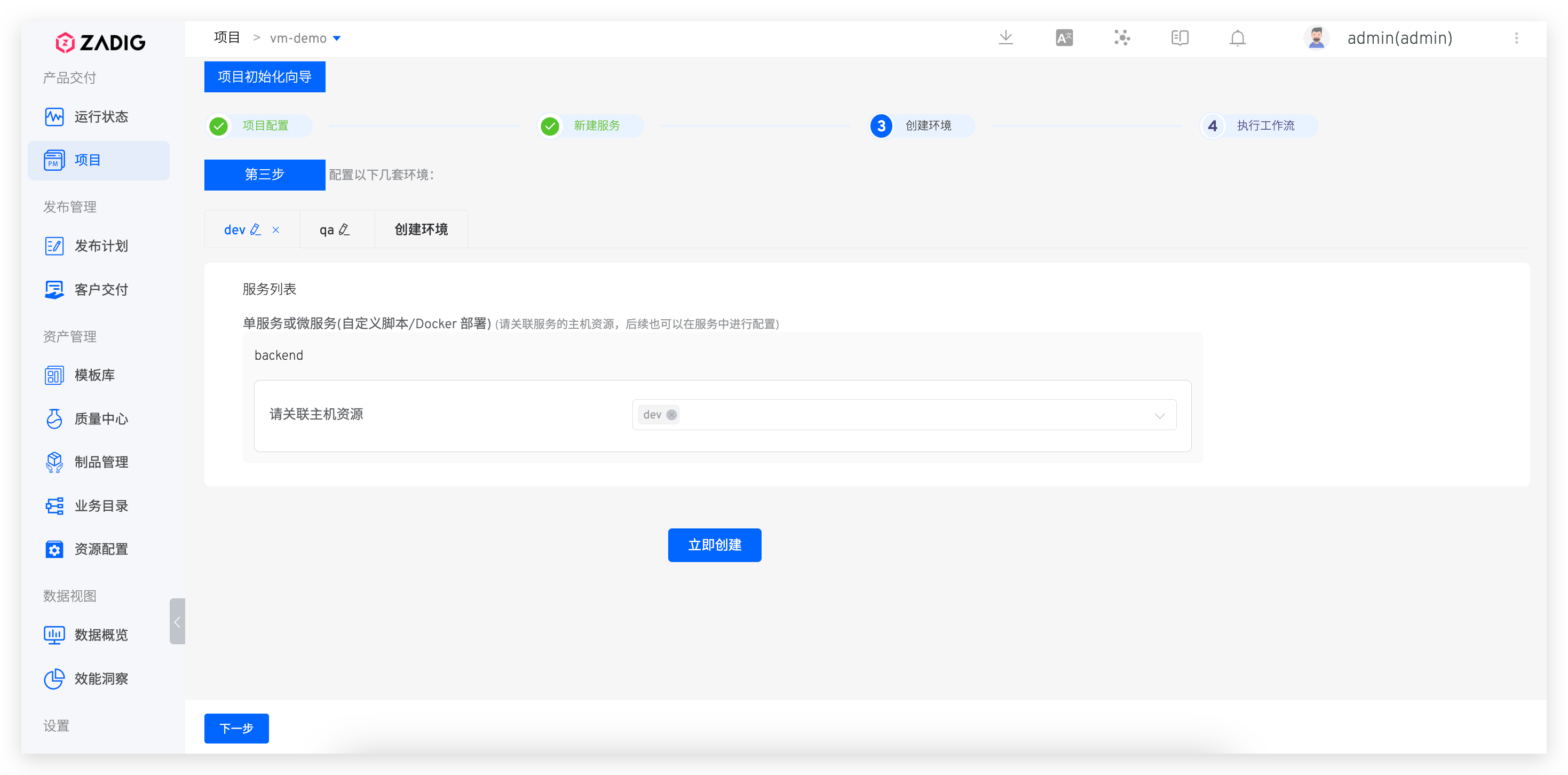This screenshot has height=775, width=1568.
Task: Select the 创建环境 tab
Action: pyautogui.click(x=421, y=230)
